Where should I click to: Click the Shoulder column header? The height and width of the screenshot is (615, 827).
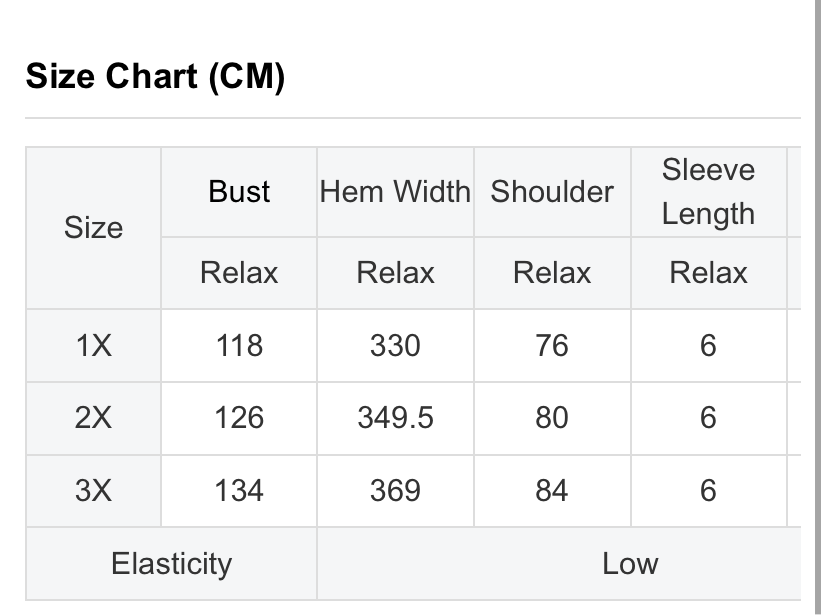pos(552,191)
